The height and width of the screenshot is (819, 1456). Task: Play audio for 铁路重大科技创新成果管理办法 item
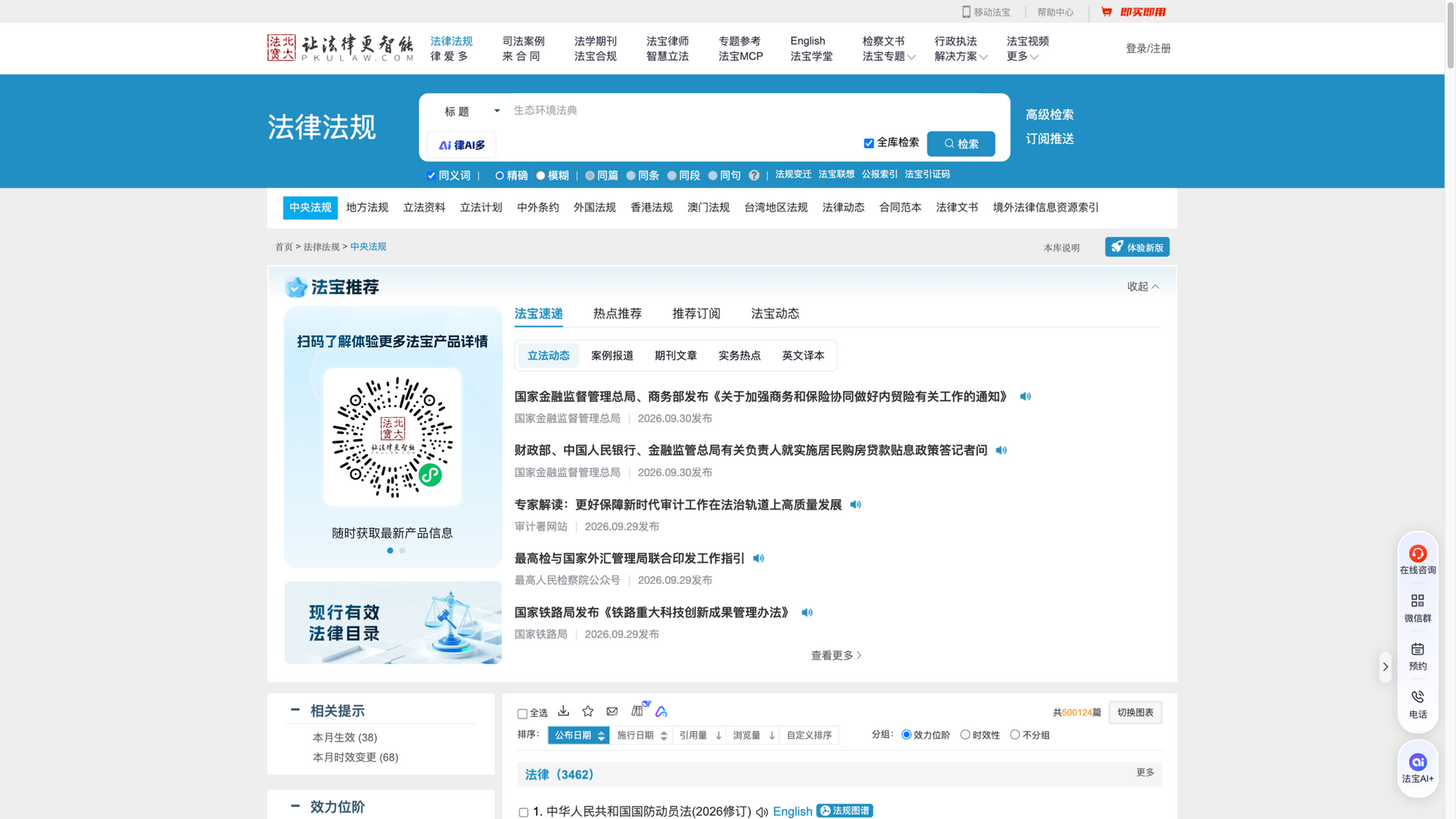pyautogui.click(x=807, y=613)
